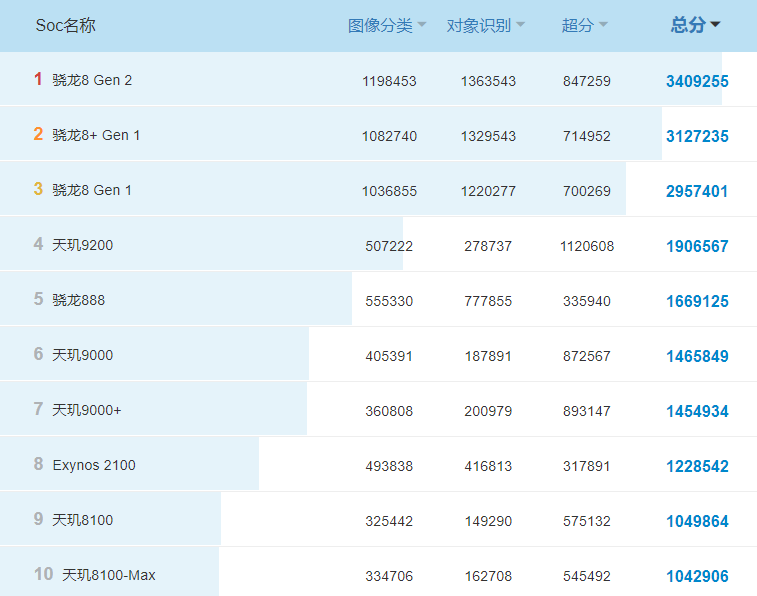Click image classification value 334706
Image resolution: width=757 pixels, height=596 pixels.
pos(389,576)
